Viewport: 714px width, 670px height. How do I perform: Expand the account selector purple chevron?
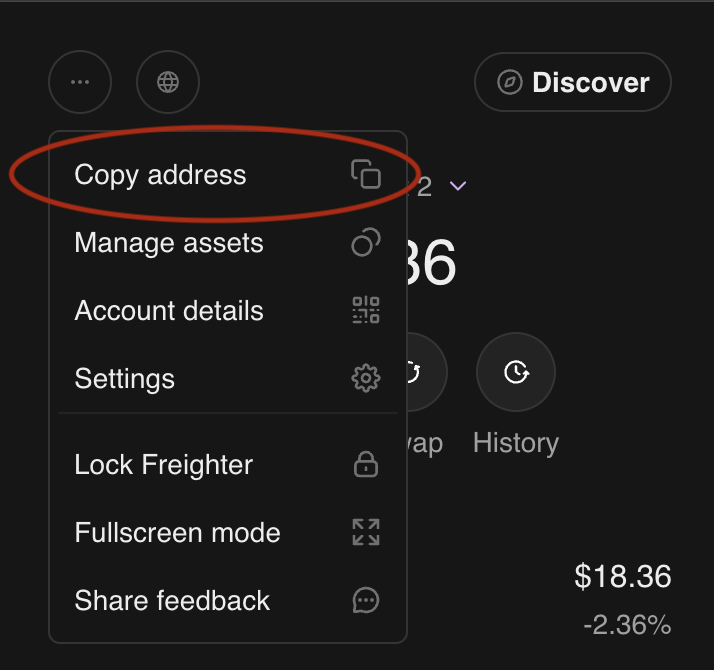click(x=458, y=187)
